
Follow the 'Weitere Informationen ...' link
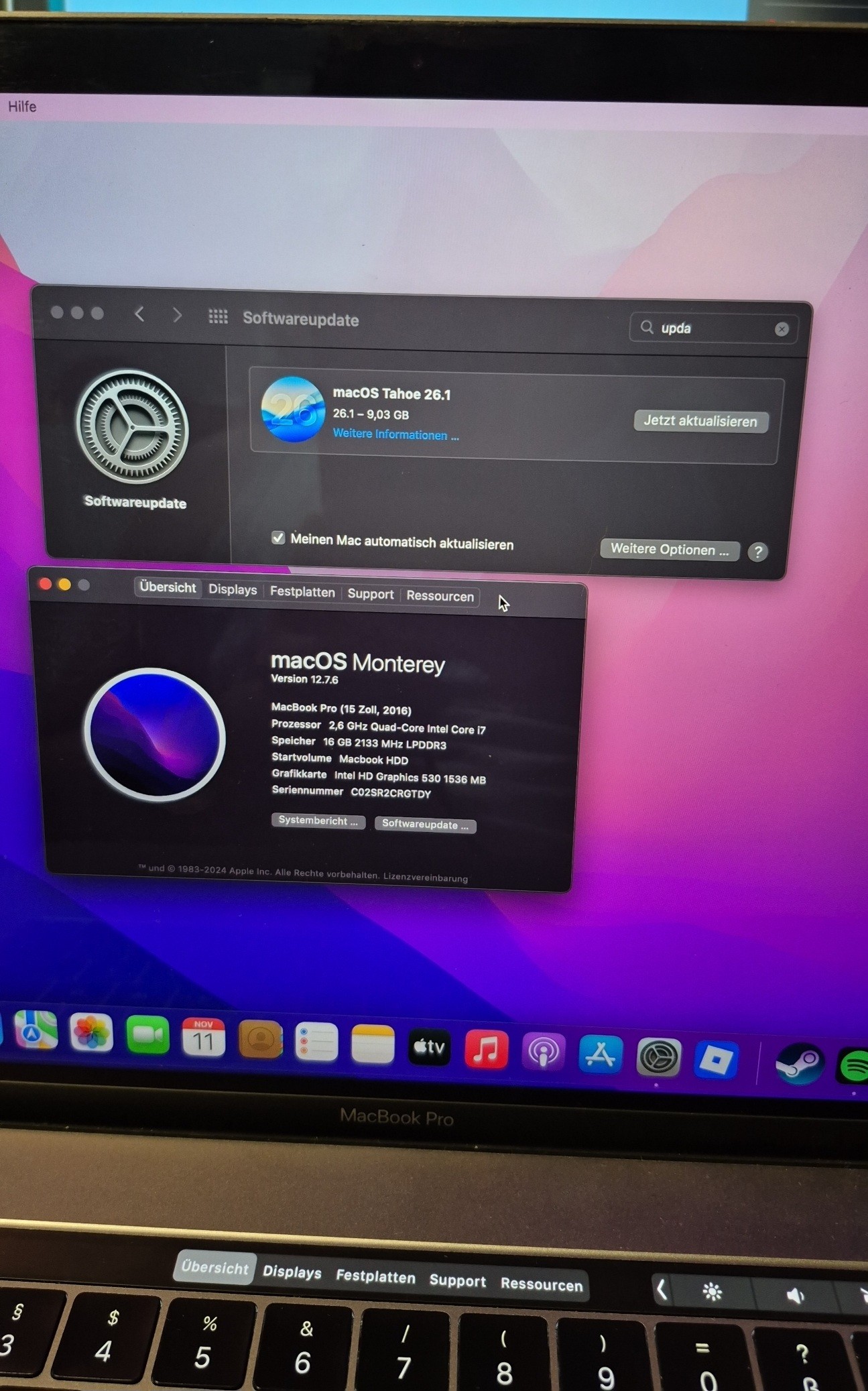(x=396, y=434)
